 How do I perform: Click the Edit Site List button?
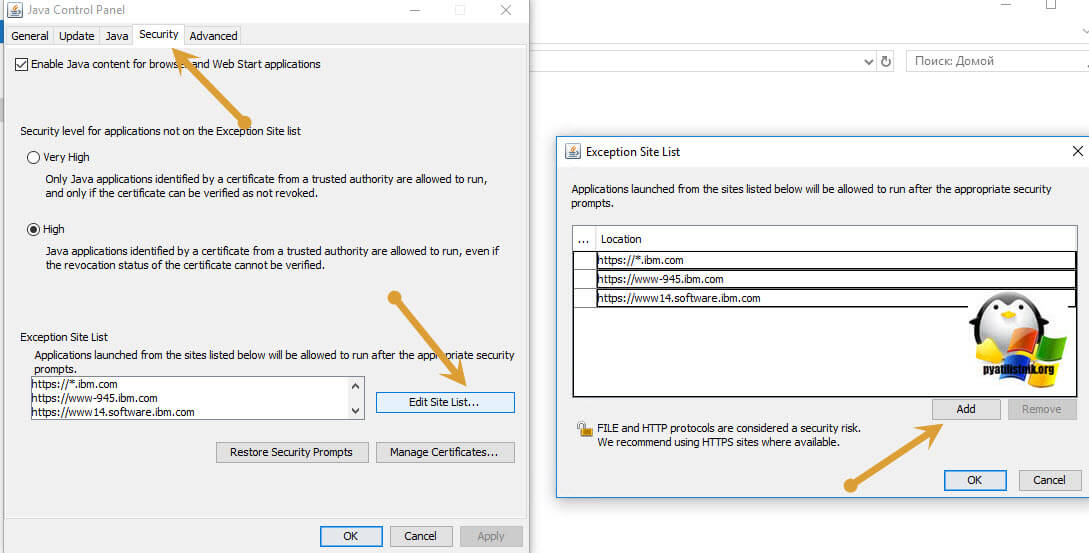445,402
